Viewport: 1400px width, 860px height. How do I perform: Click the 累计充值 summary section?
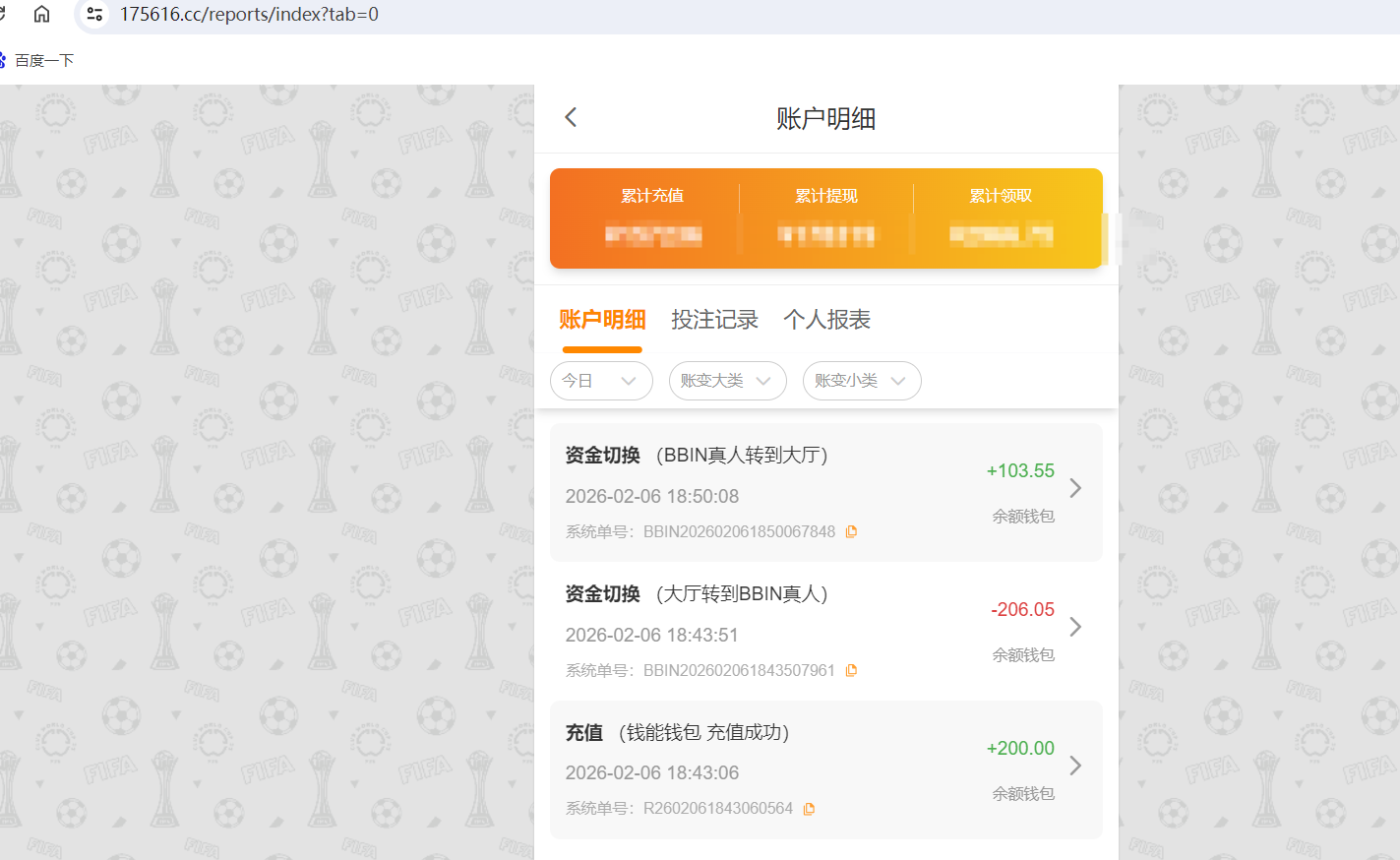tap(652, 215)
